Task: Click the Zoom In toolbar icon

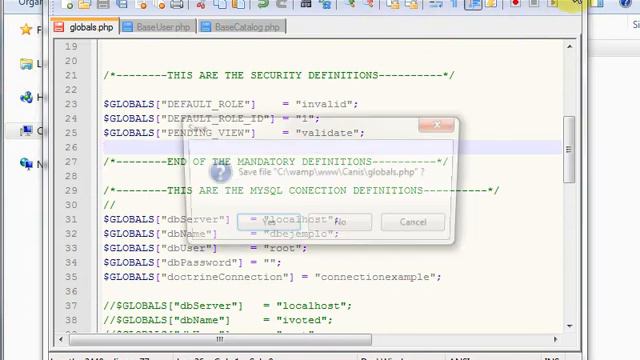Action: [x=350, y=4]
